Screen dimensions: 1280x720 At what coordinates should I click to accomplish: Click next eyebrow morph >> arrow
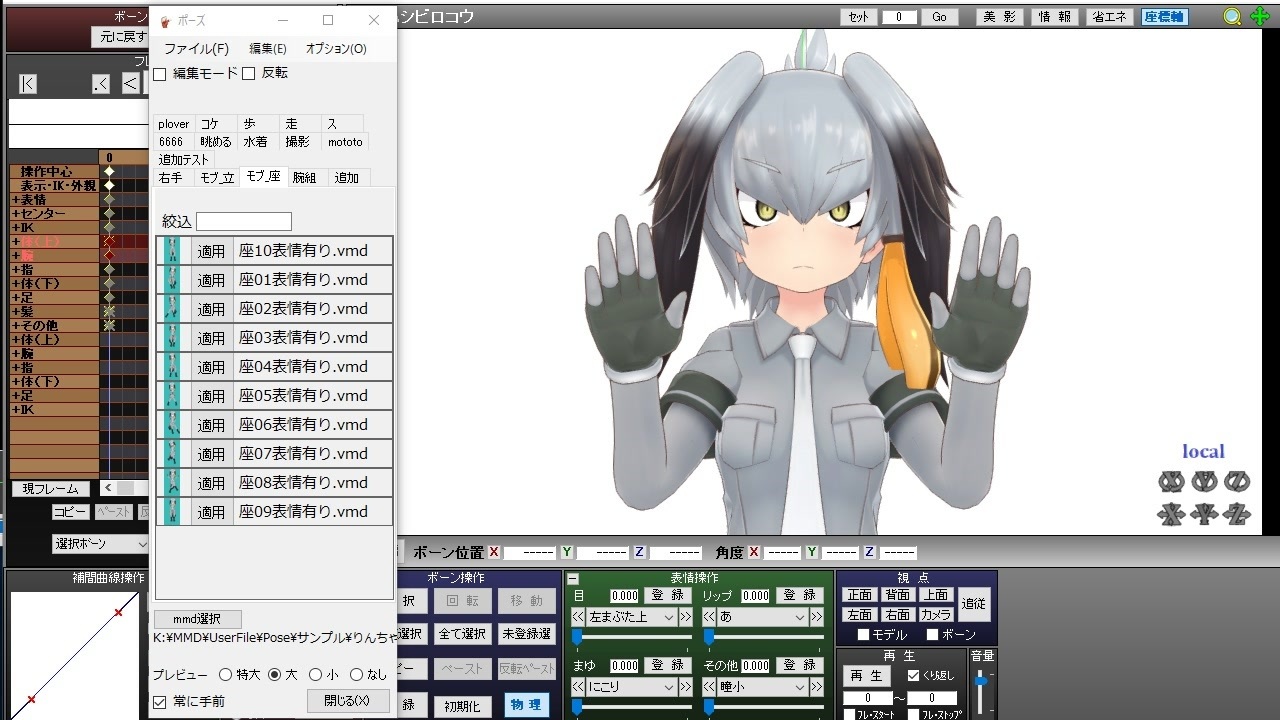click(686, 687)
